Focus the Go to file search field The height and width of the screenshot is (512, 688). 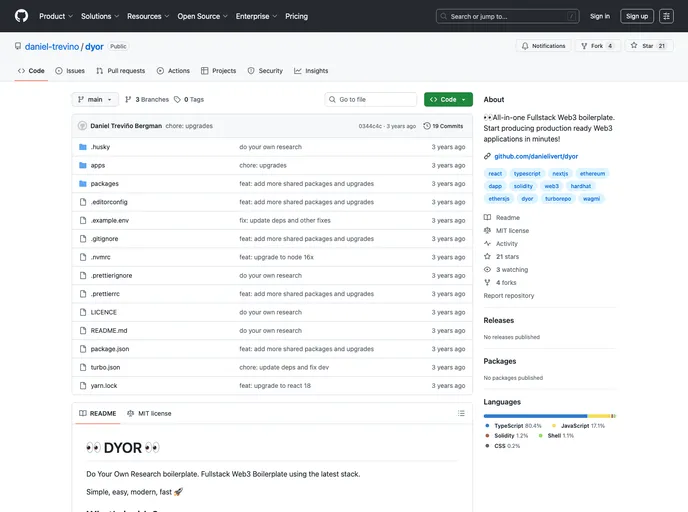371,100
